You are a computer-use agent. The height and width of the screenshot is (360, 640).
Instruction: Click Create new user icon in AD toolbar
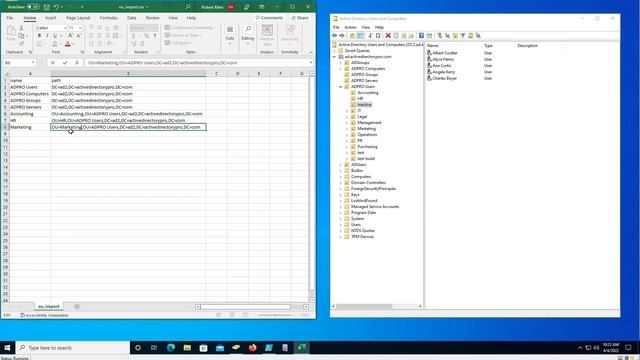(439, 36)
